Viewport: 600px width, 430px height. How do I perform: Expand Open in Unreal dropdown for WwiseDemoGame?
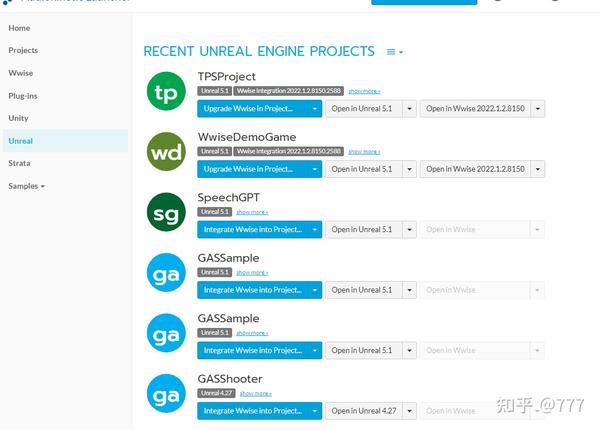tap(409, 169)
